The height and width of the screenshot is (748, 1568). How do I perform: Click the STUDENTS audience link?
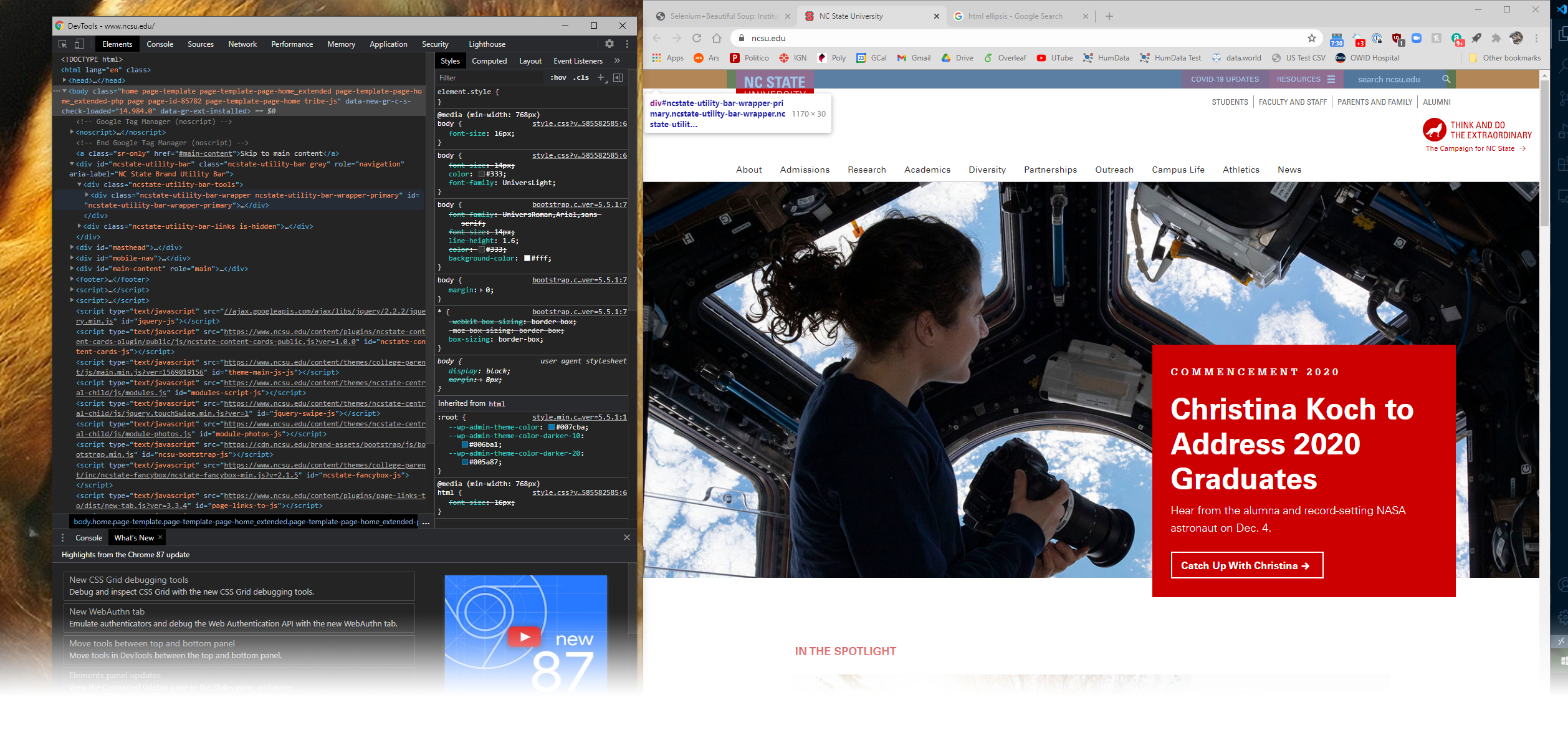pos(1230,102)
